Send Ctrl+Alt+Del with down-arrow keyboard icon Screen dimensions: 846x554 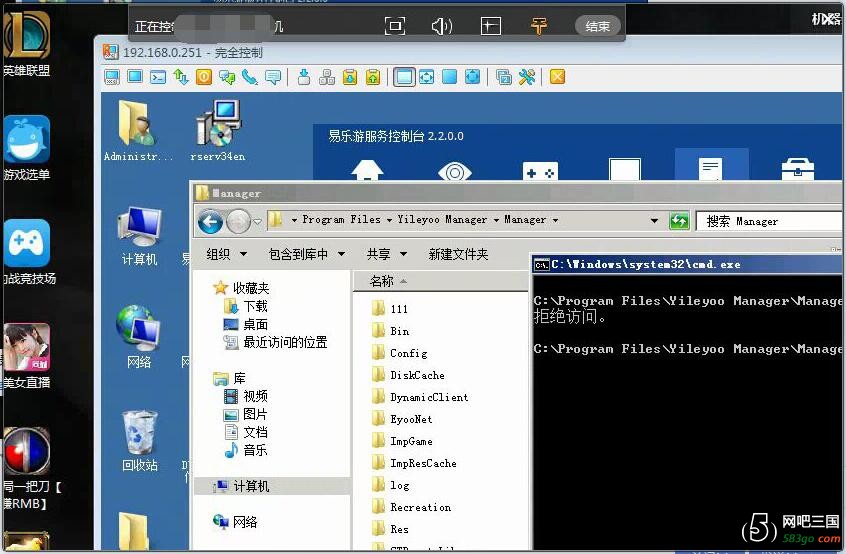(x=304, y=78)
